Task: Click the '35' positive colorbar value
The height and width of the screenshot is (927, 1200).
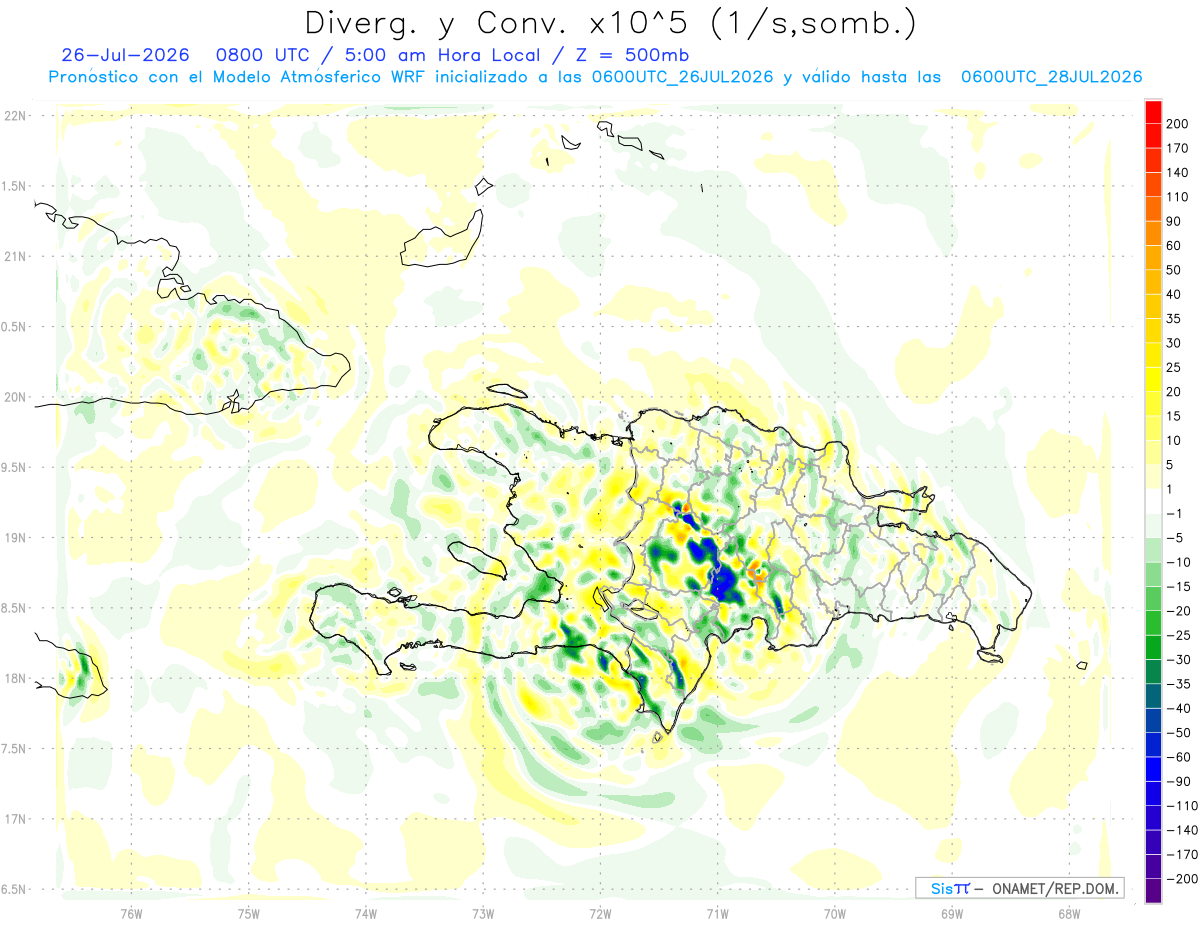Action: 1174,318
